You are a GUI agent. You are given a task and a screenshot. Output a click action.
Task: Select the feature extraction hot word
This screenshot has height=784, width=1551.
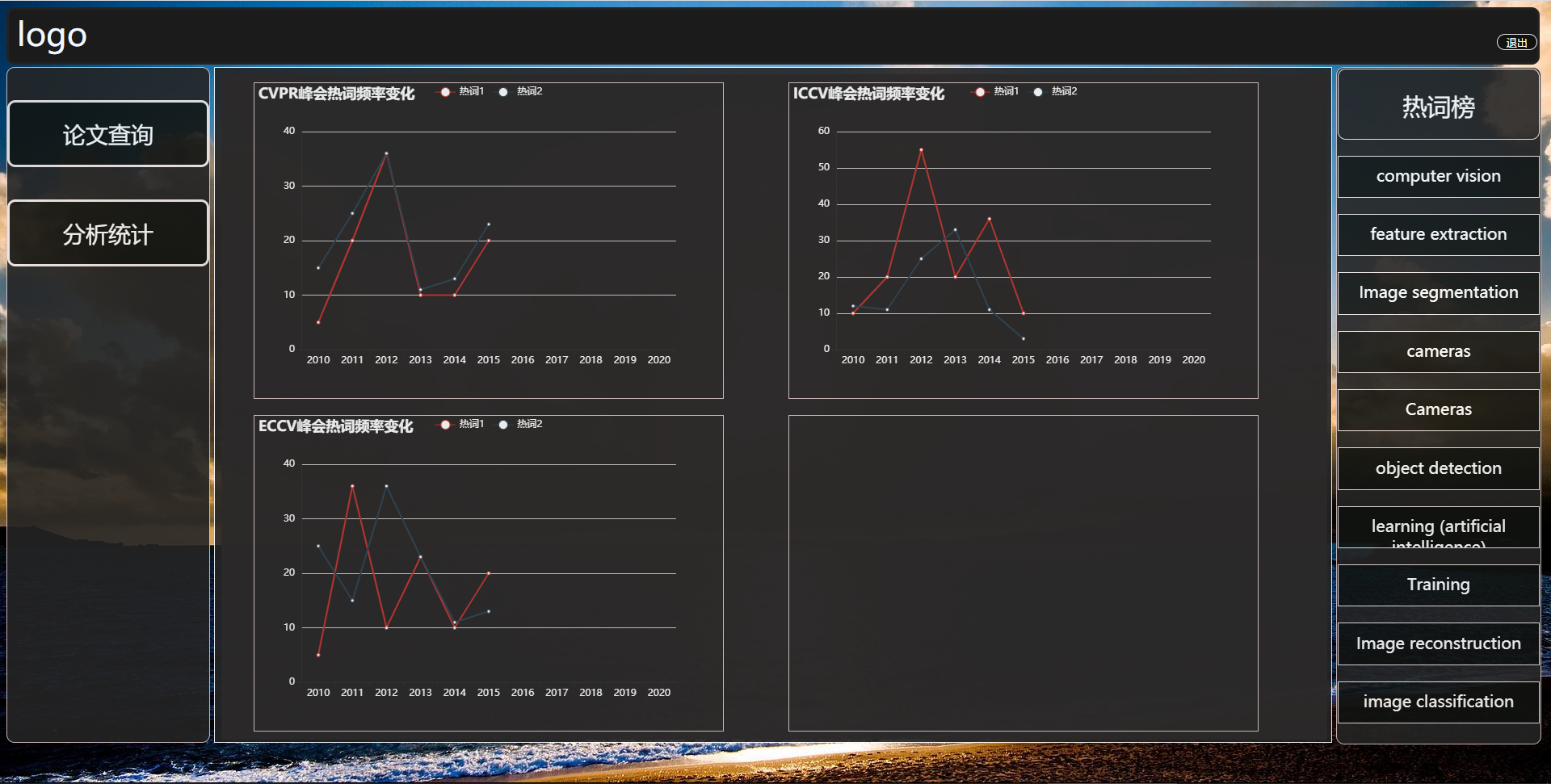point(1438,234)
